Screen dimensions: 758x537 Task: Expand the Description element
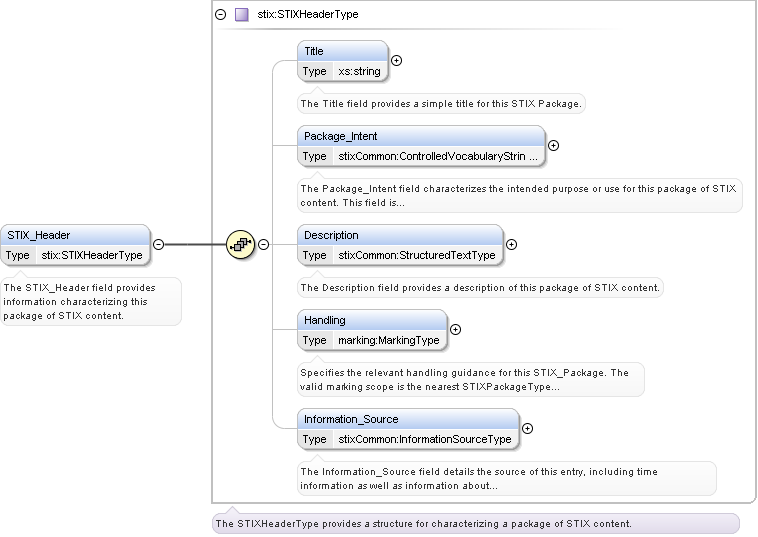point(511,244)
